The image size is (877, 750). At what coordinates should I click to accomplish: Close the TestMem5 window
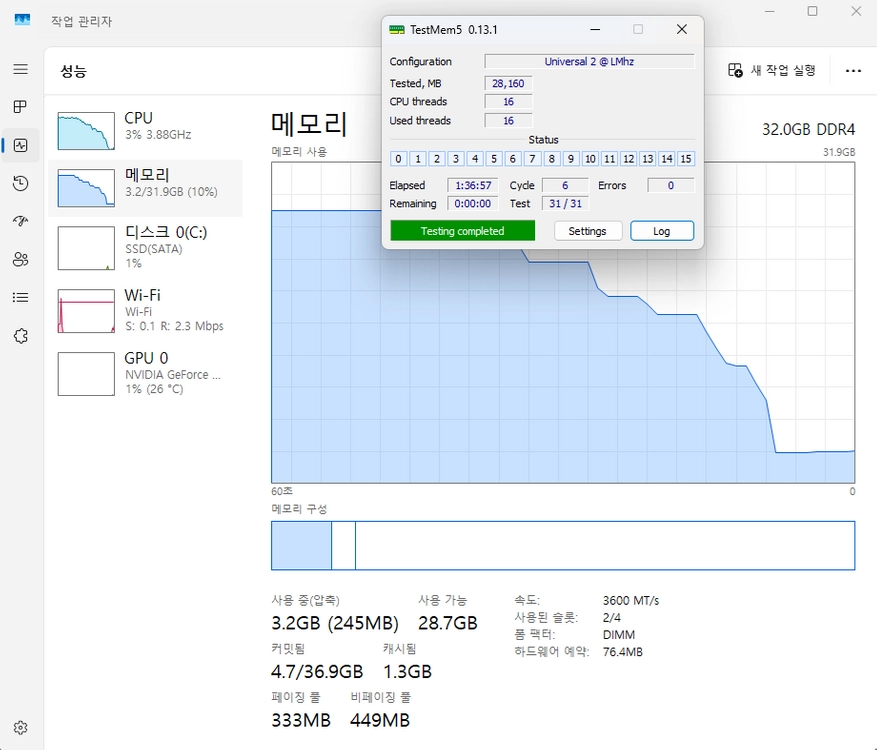[682, 30]
